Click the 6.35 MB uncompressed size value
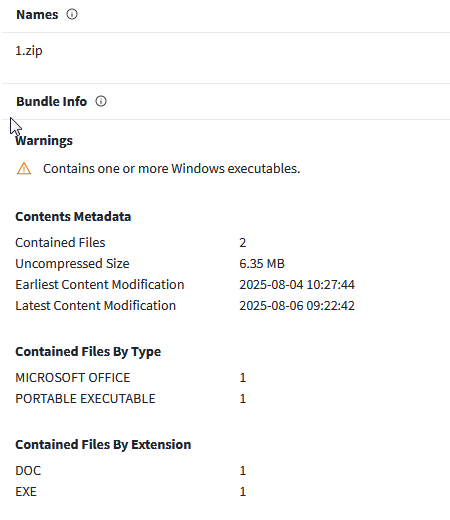This screenshot has width=450, height=520. [x=262, y=264]
